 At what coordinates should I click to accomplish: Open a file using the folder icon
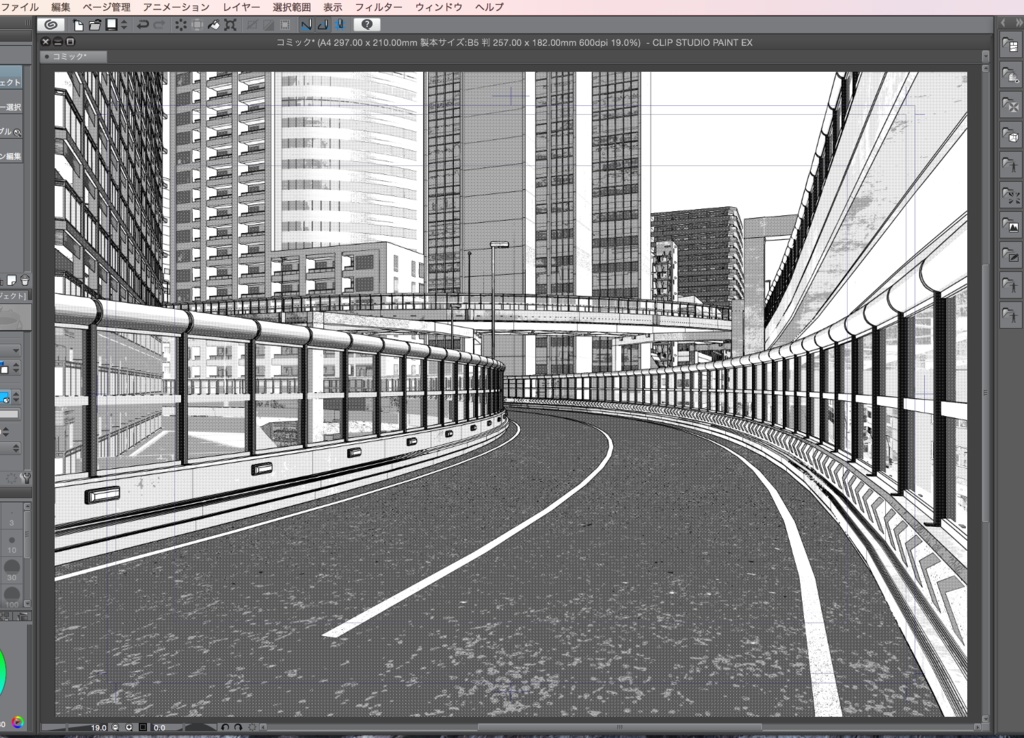94,22
